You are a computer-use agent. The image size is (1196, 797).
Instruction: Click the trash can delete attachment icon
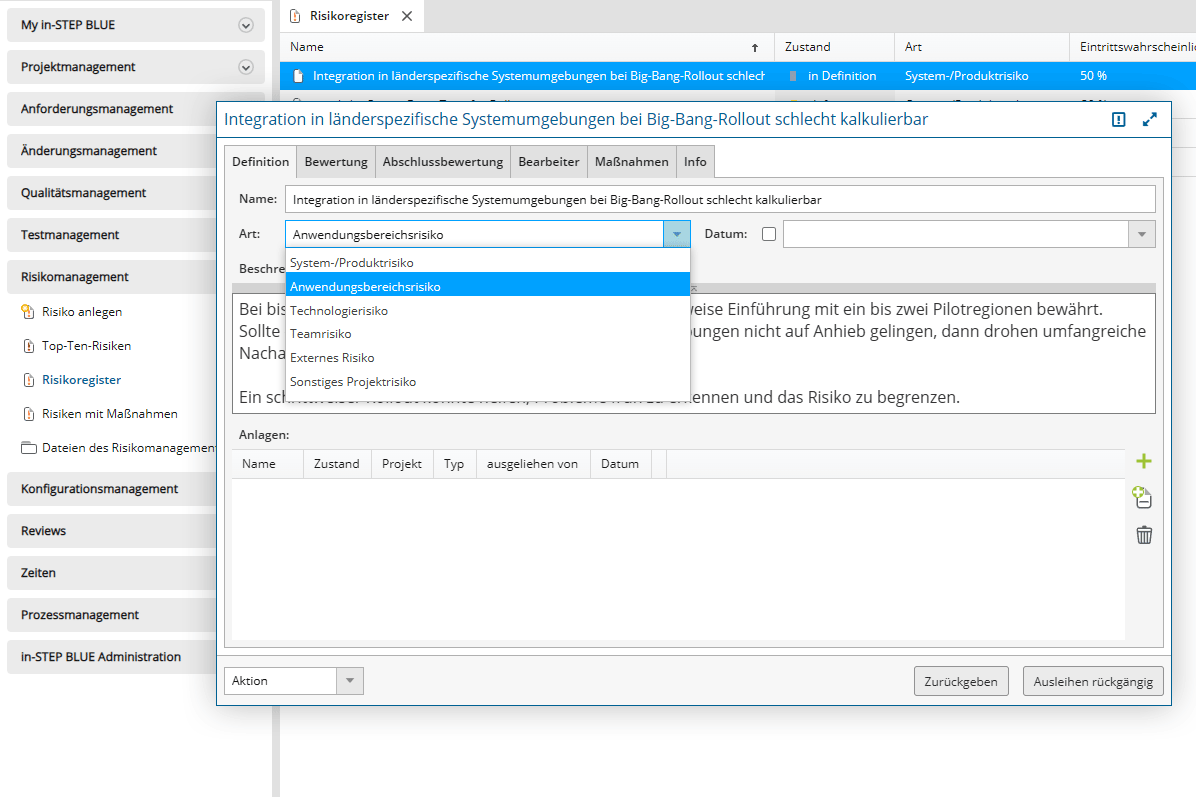(1144, 535)
